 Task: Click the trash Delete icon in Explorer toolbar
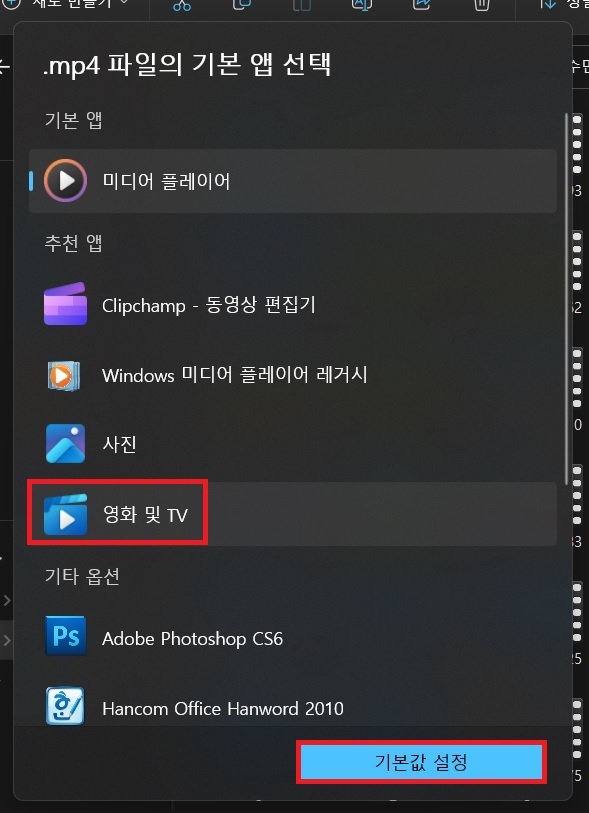click(x=482, y=5)
